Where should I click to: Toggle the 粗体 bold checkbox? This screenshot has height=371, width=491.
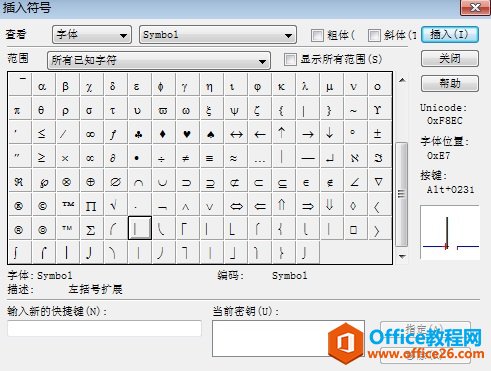(317, 35)
